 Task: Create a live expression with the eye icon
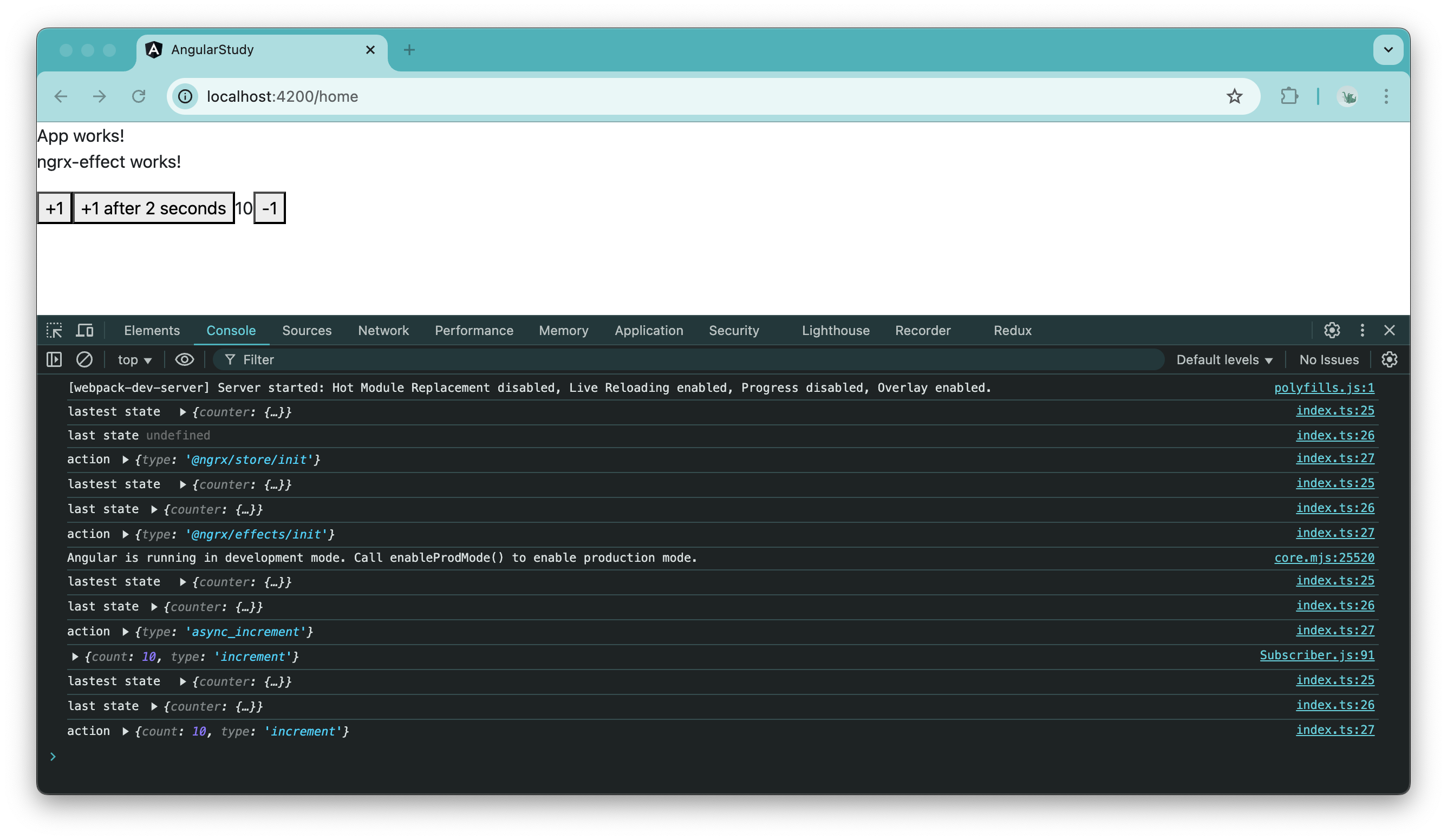coord(184,360)
